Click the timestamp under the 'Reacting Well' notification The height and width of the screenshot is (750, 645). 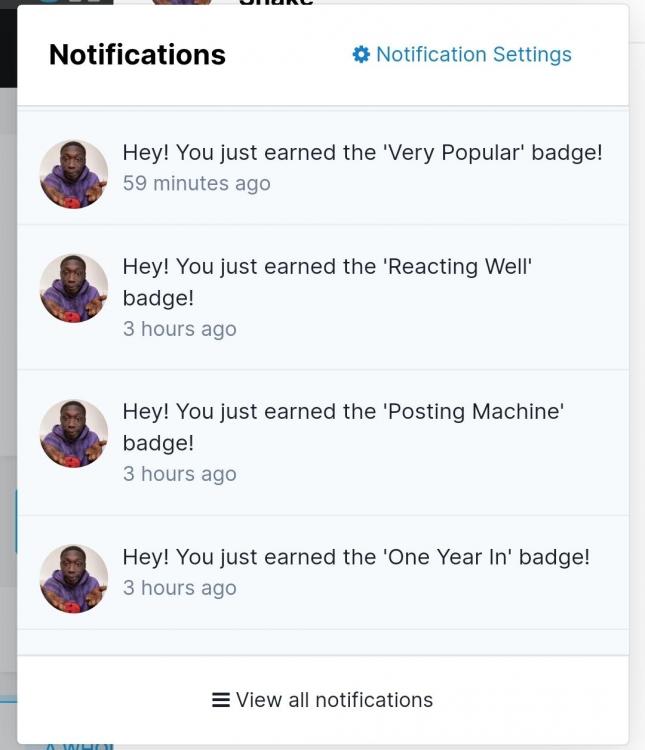180,329
